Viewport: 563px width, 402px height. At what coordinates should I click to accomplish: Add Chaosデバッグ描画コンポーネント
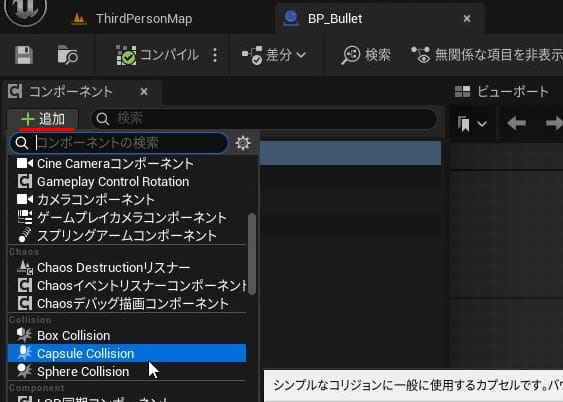pos(127,304)
